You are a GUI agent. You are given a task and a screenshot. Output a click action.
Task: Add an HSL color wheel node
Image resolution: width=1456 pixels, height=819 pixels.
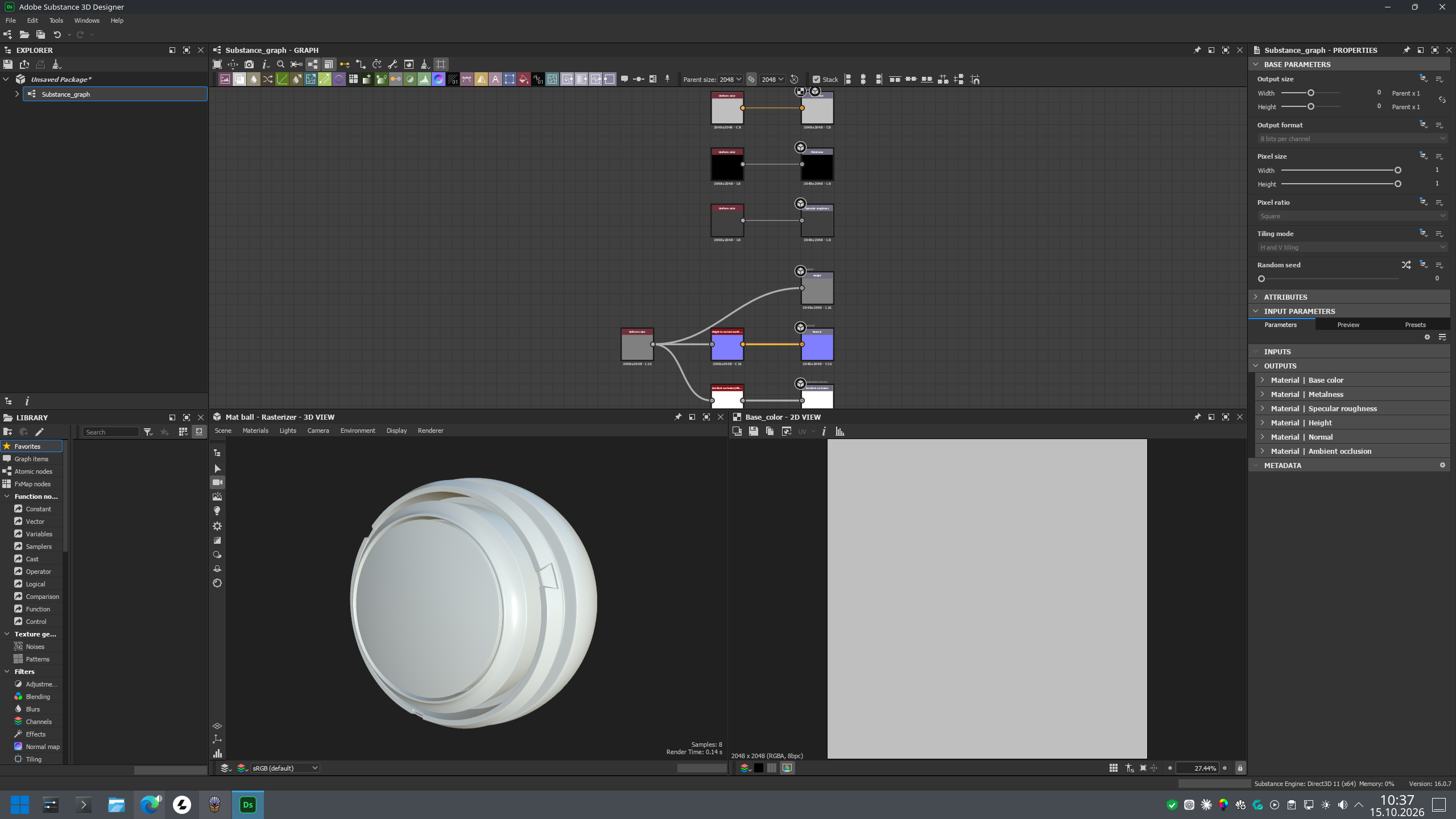[439, 79]
